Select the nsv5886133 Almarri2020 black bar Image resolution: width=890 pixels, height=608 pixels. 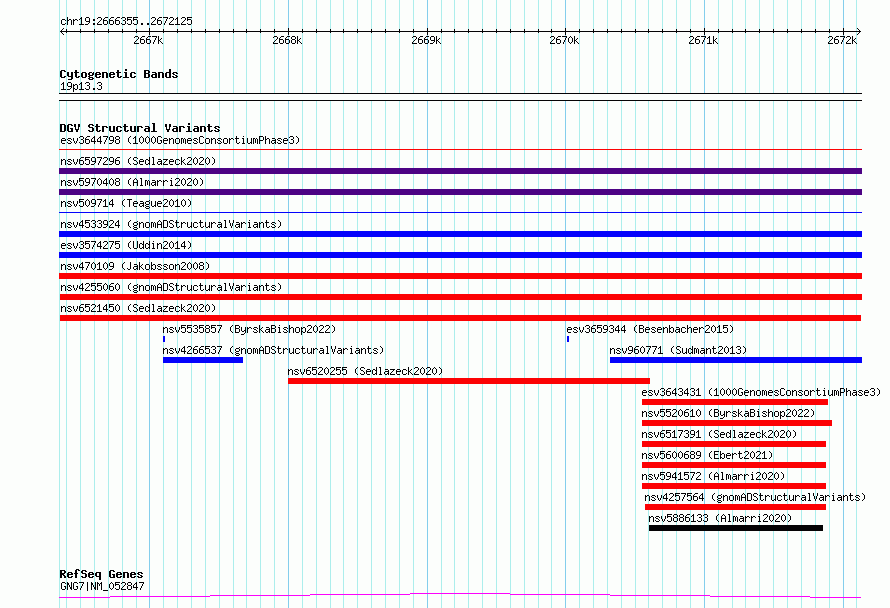click(x=736, y=528)
